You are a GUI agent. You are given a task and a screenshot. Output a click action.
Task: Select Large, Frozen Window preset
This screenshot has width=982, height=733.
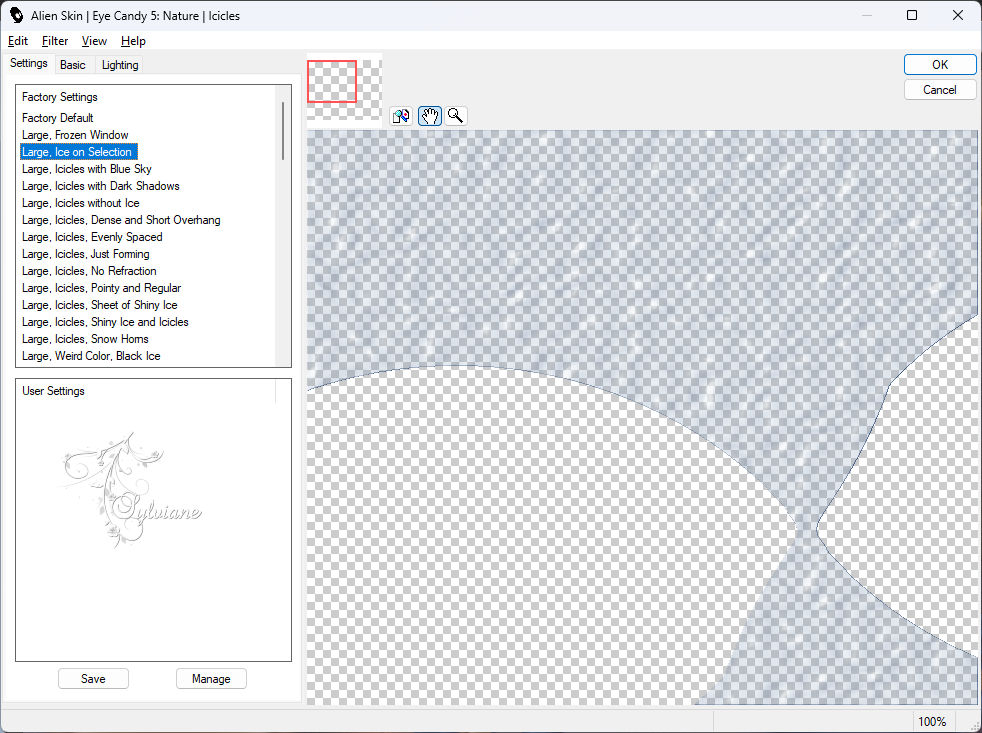pos(75,135)
